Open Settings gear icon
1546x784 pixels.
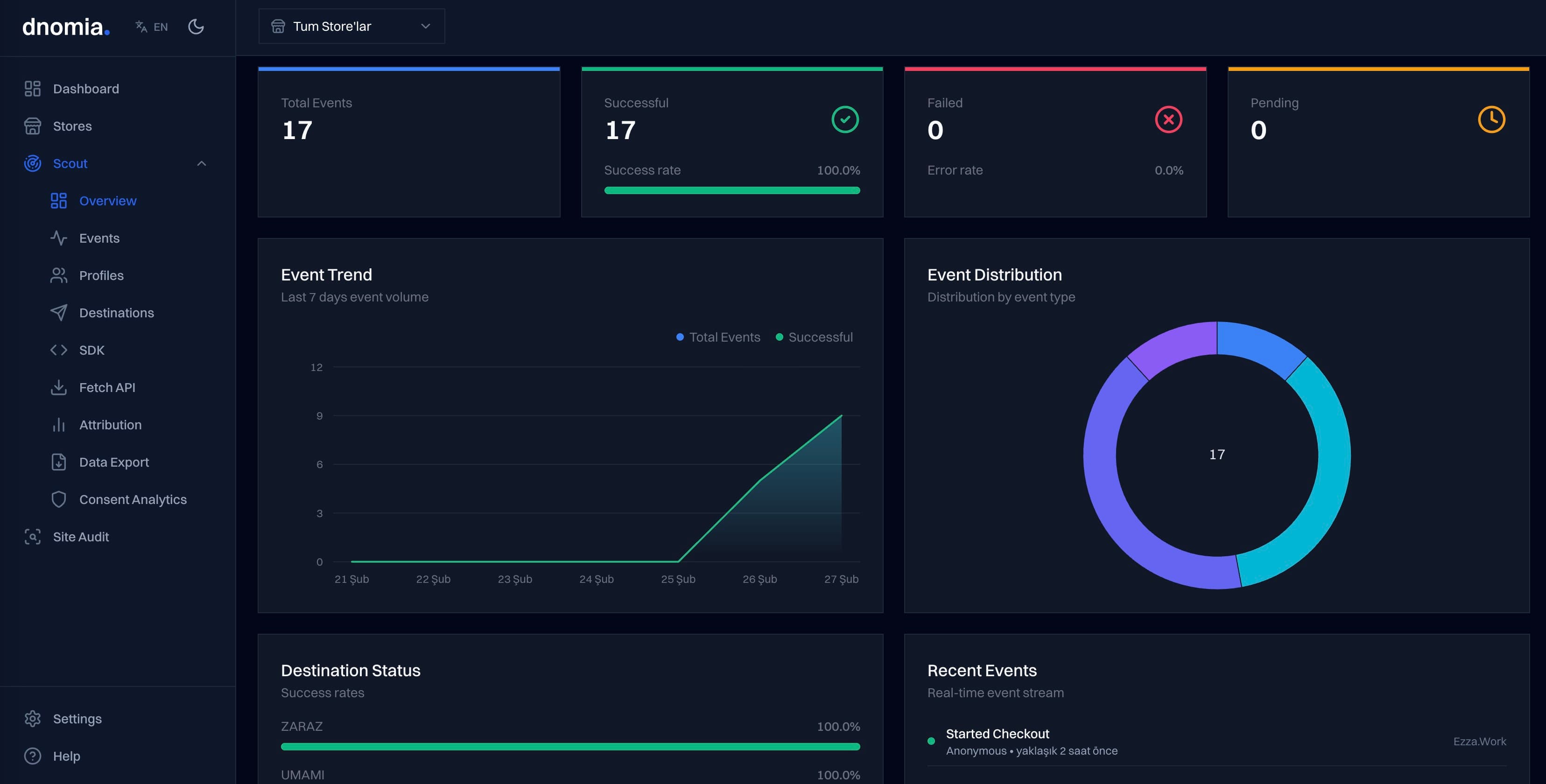click(x=32, y=719)
